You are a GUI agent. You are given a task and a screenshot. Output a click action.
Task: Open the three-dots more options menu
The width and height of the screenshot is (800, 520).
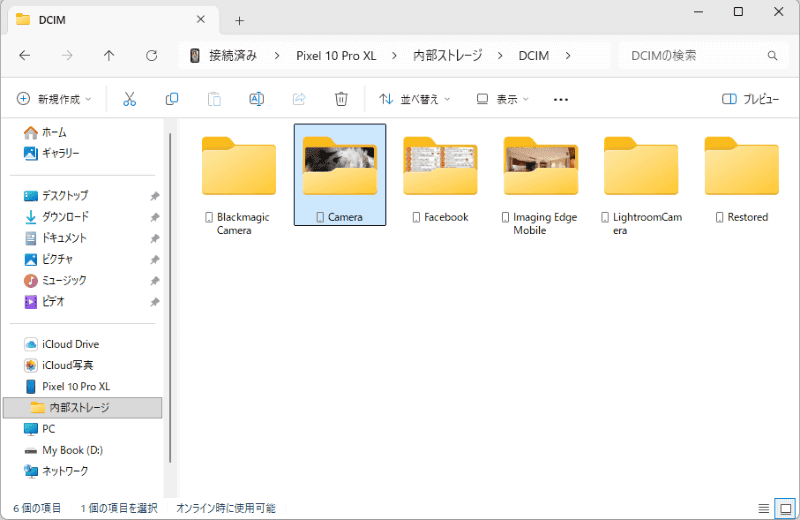click(x=561, y=100)
